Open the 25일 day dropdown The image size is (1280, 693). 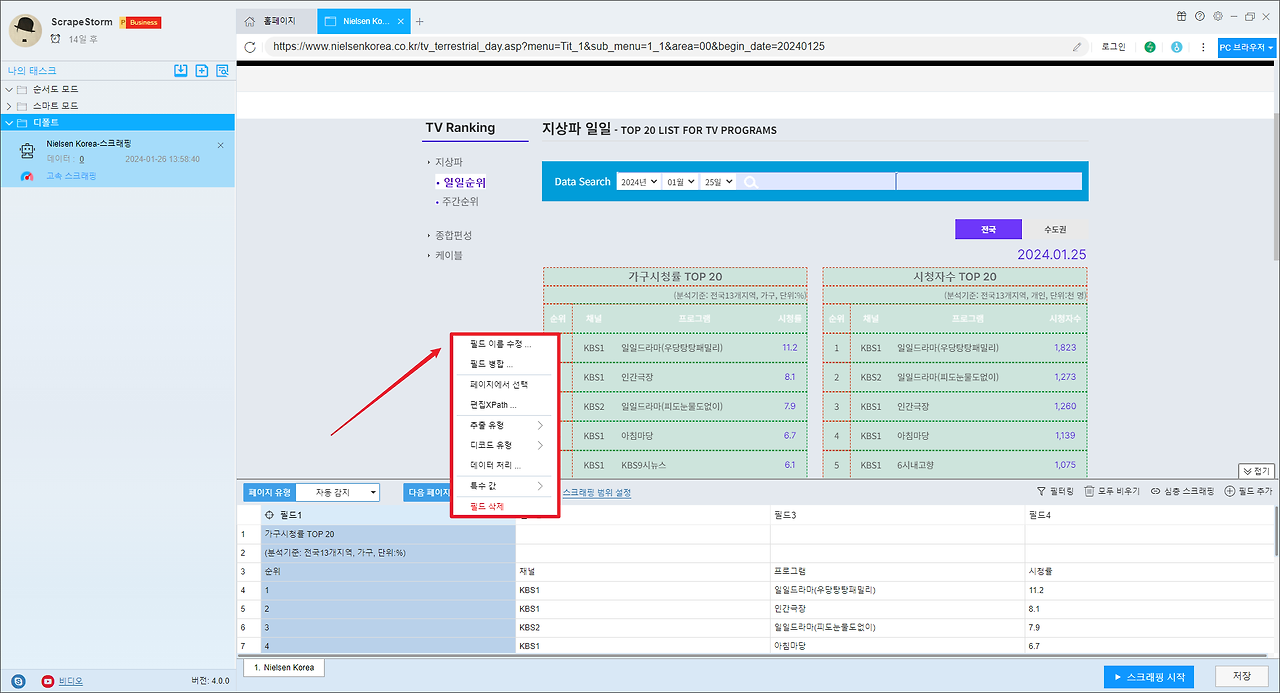click(717, 182)
